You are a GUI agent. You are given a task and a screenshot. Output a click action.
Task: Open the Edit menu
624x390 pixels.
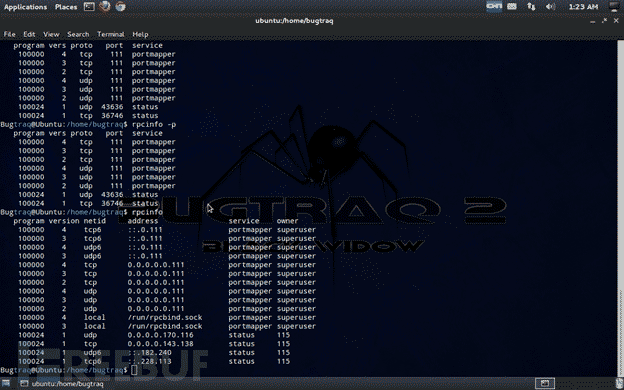(x=29, y=34)
